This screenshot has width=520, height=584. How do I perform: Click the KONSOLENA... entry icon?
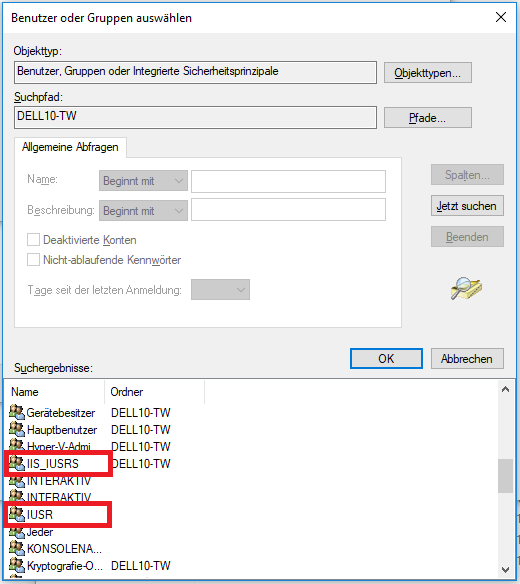[17, 549]
